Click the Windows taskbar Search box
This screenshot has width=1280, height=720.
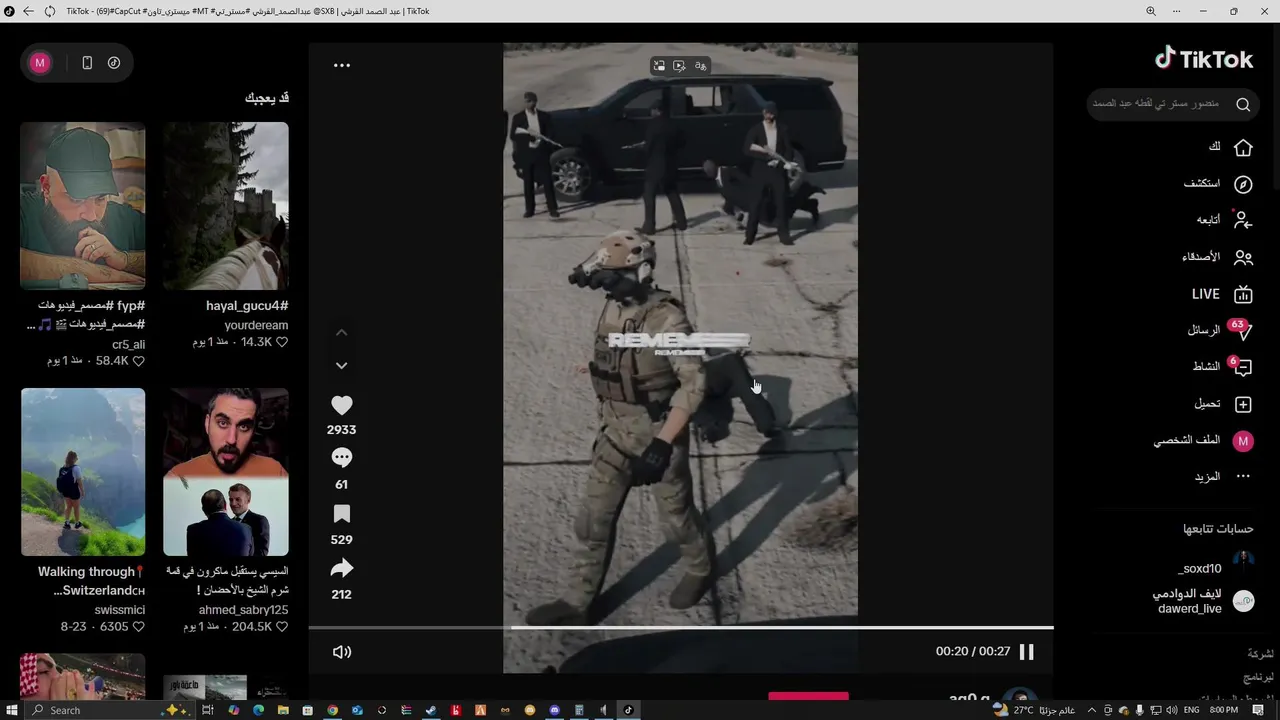click(x=108, y=710)
